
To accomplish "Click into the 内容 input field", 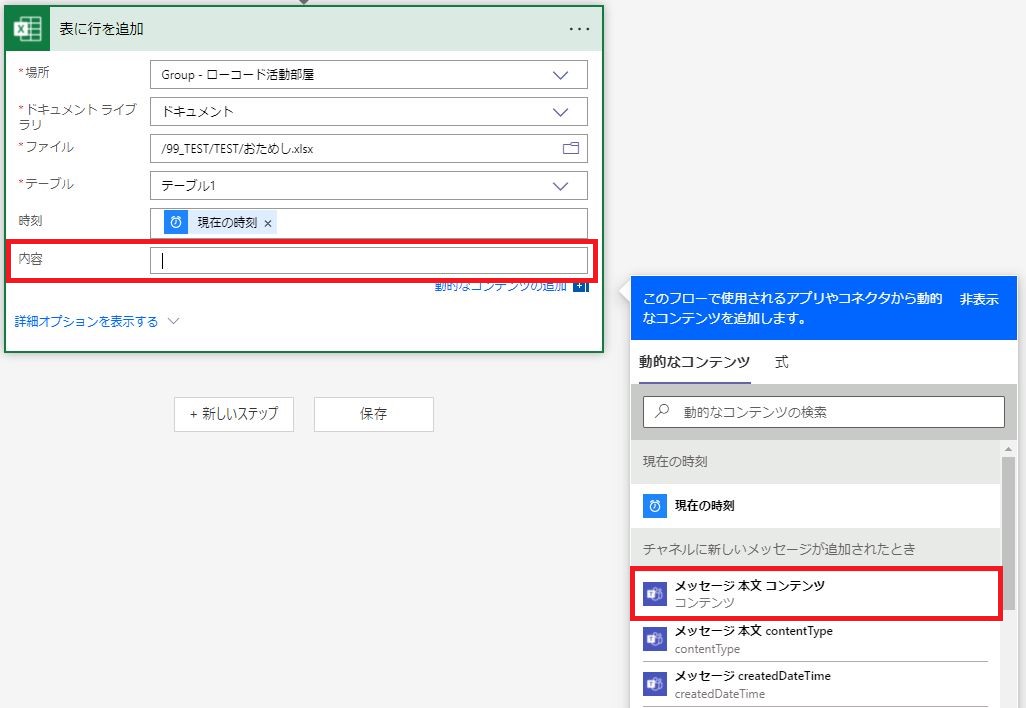I will coord(368,260).
